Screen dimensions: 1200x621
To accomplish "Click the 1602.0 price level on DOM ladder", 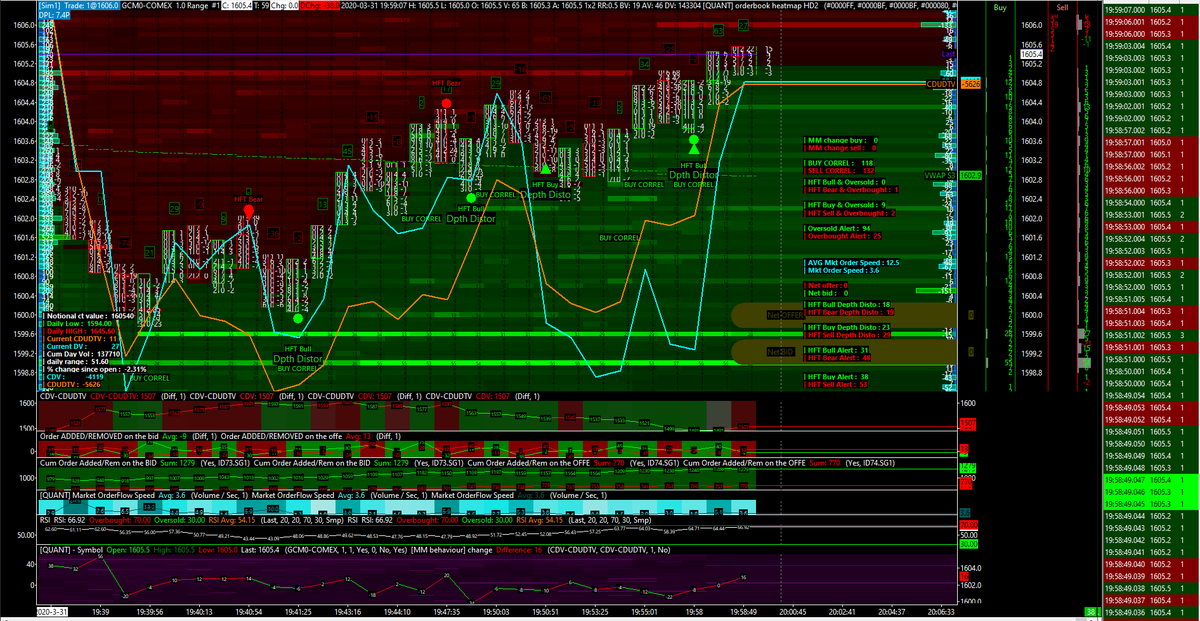I will click(x=1031, y=218).
